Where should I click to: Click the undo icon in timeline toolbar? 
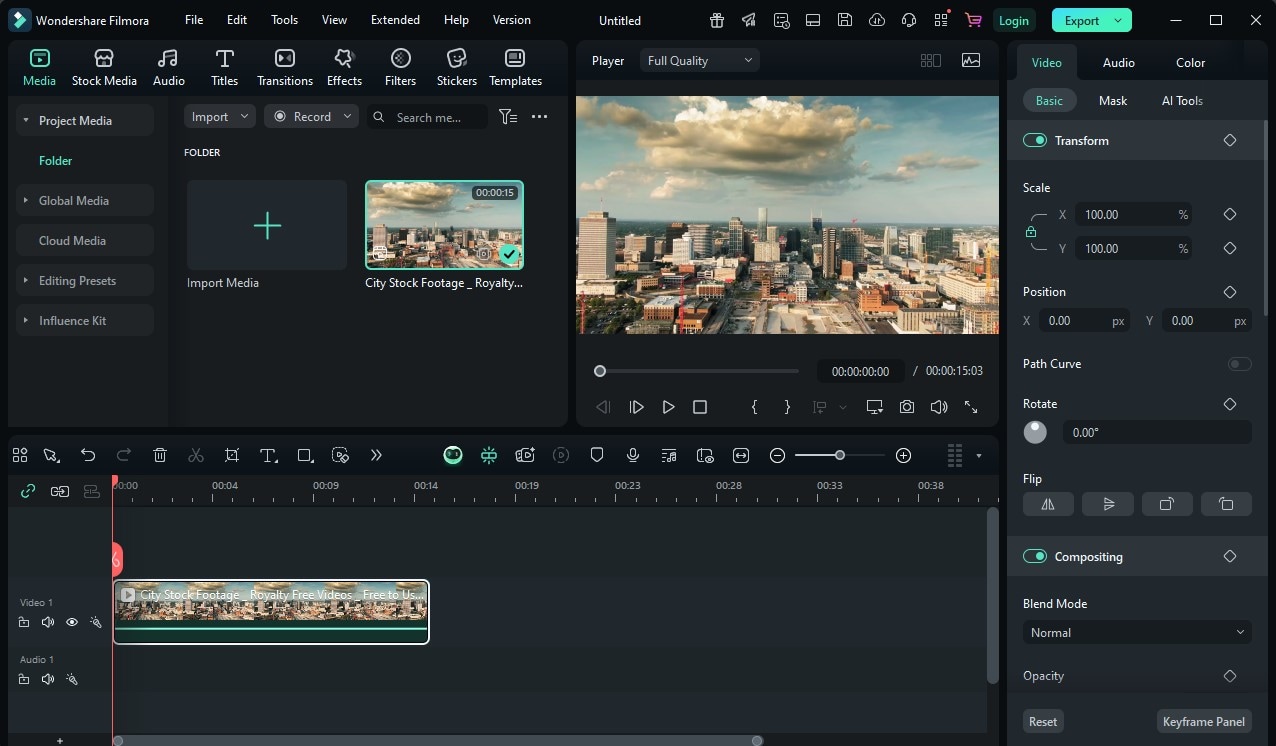coord(88,455)
